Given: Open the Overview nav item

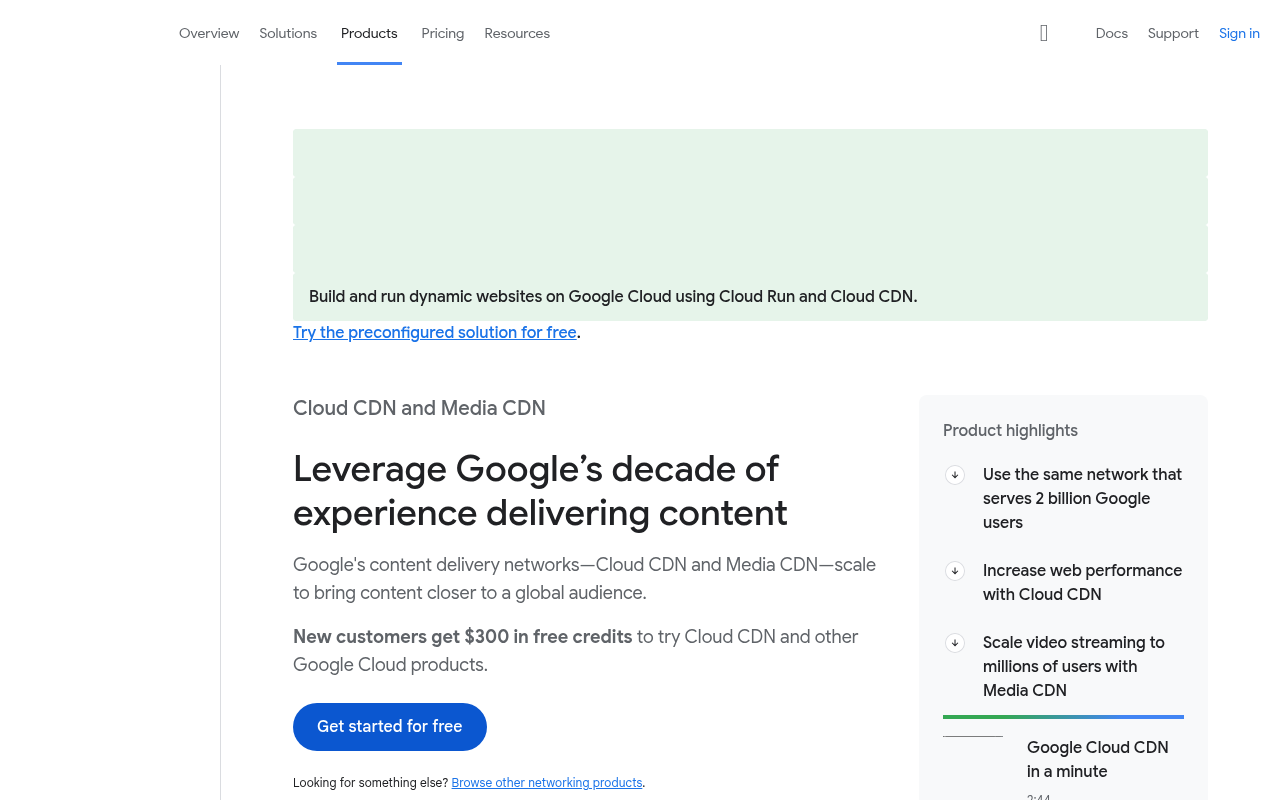Looking at the screenshot, I should click(209, 33).
